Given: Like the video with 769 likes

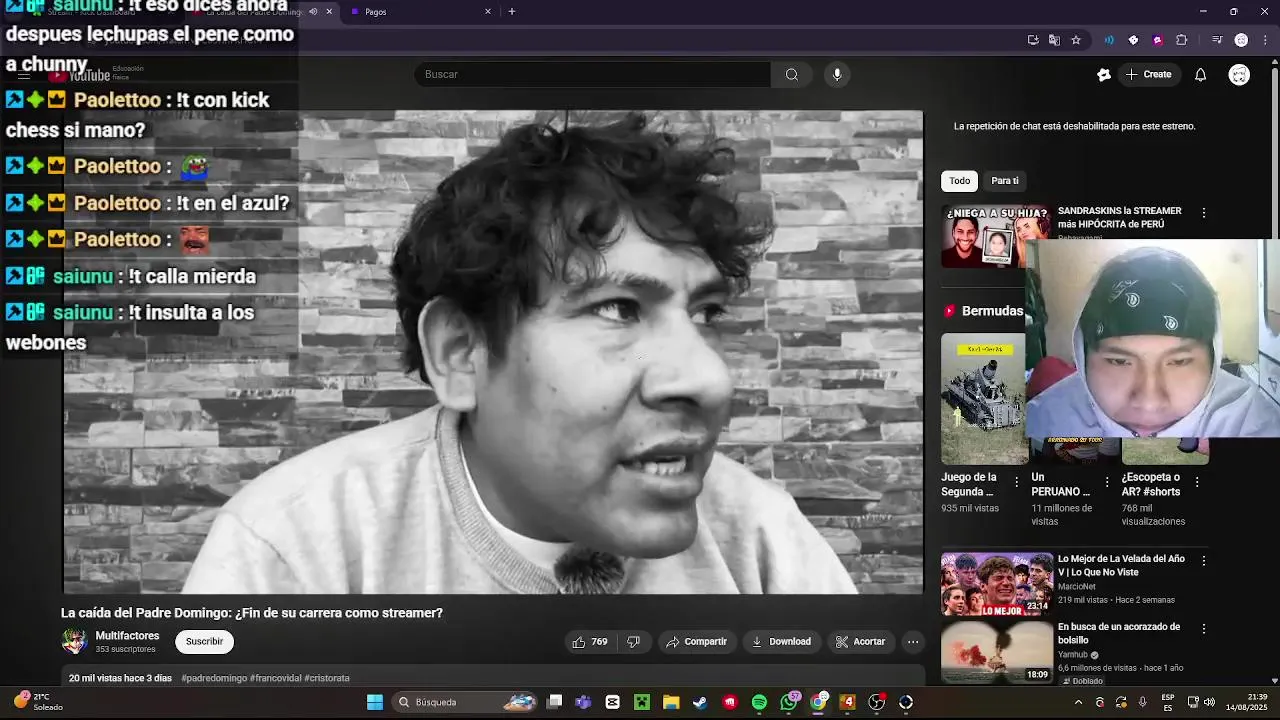Looking at the screenshot, I should (x=589, y=642).
